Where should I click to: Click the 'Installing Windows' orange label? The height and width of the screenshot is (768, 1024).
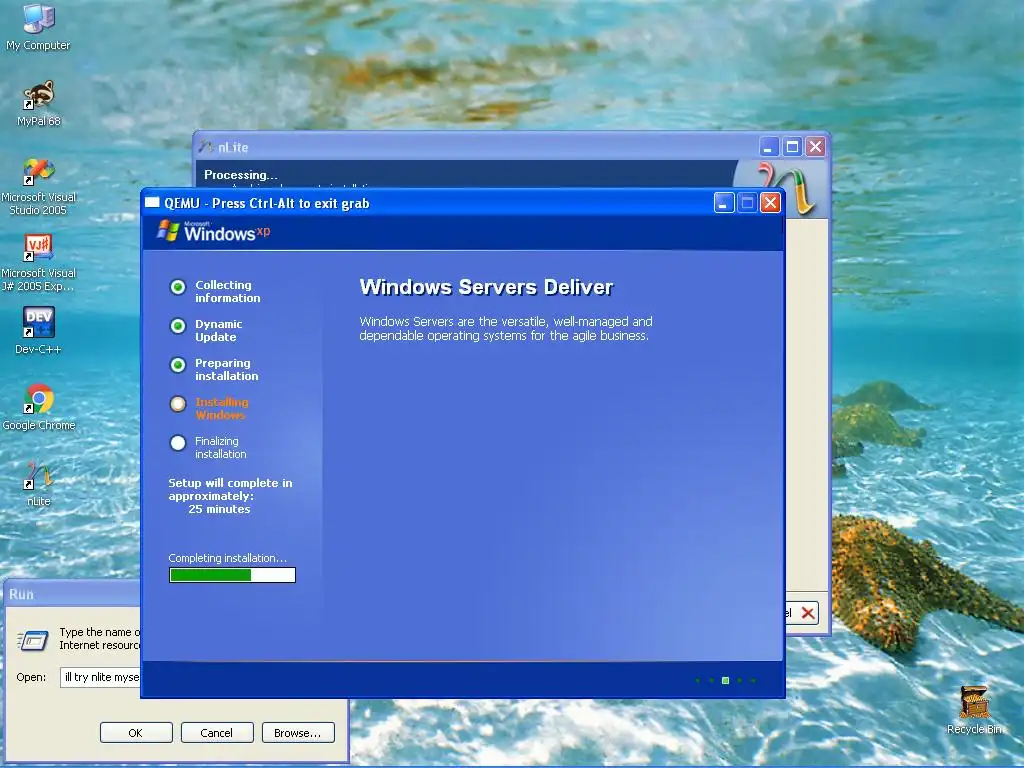pos(221,409)
